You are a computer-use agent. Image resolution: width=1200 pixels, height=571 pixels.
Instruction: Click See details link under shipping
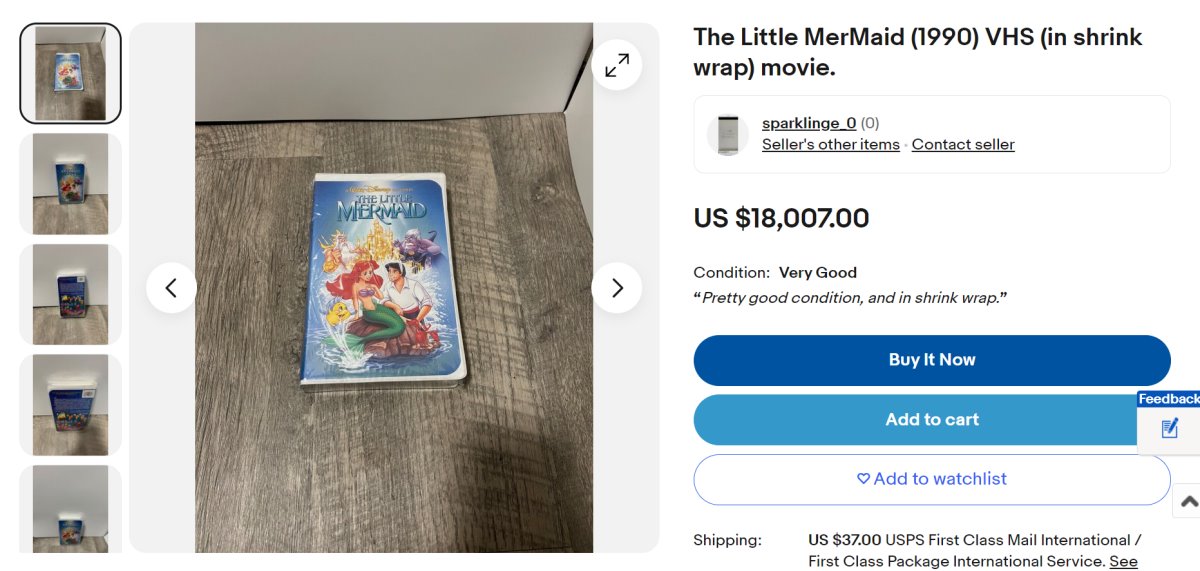pyautogui.click(x=1123, y=561)
